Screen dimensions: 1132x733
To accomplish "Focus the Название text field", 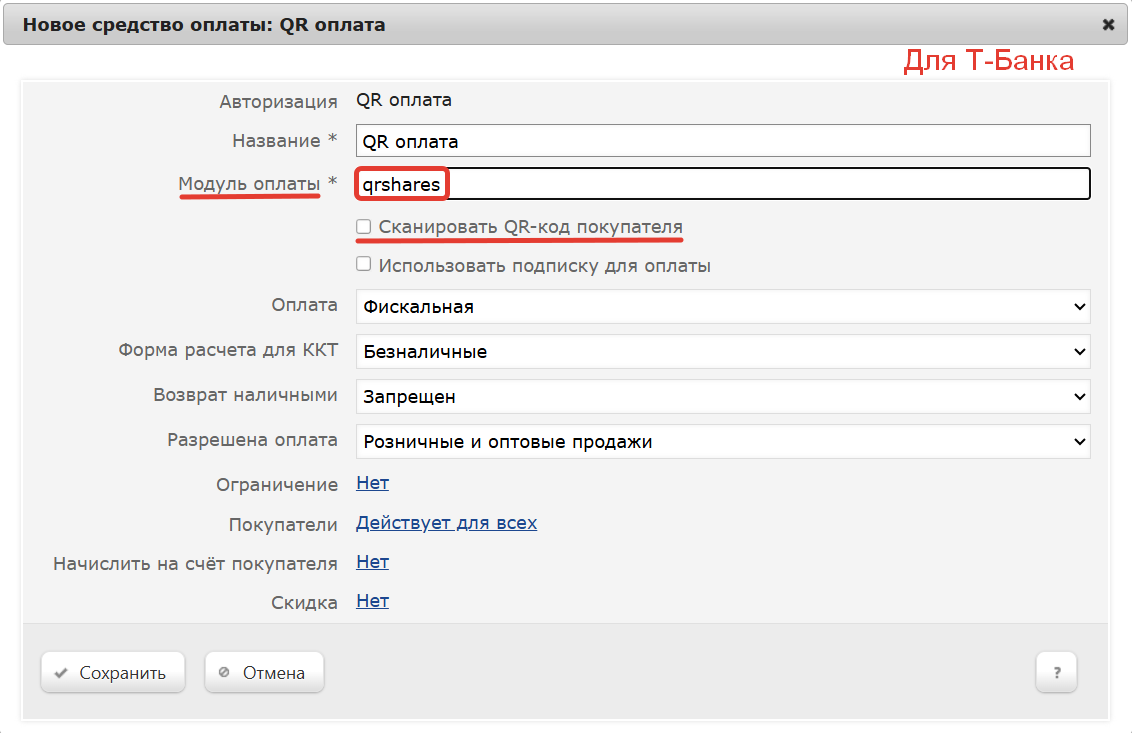I will click(722, 141).
